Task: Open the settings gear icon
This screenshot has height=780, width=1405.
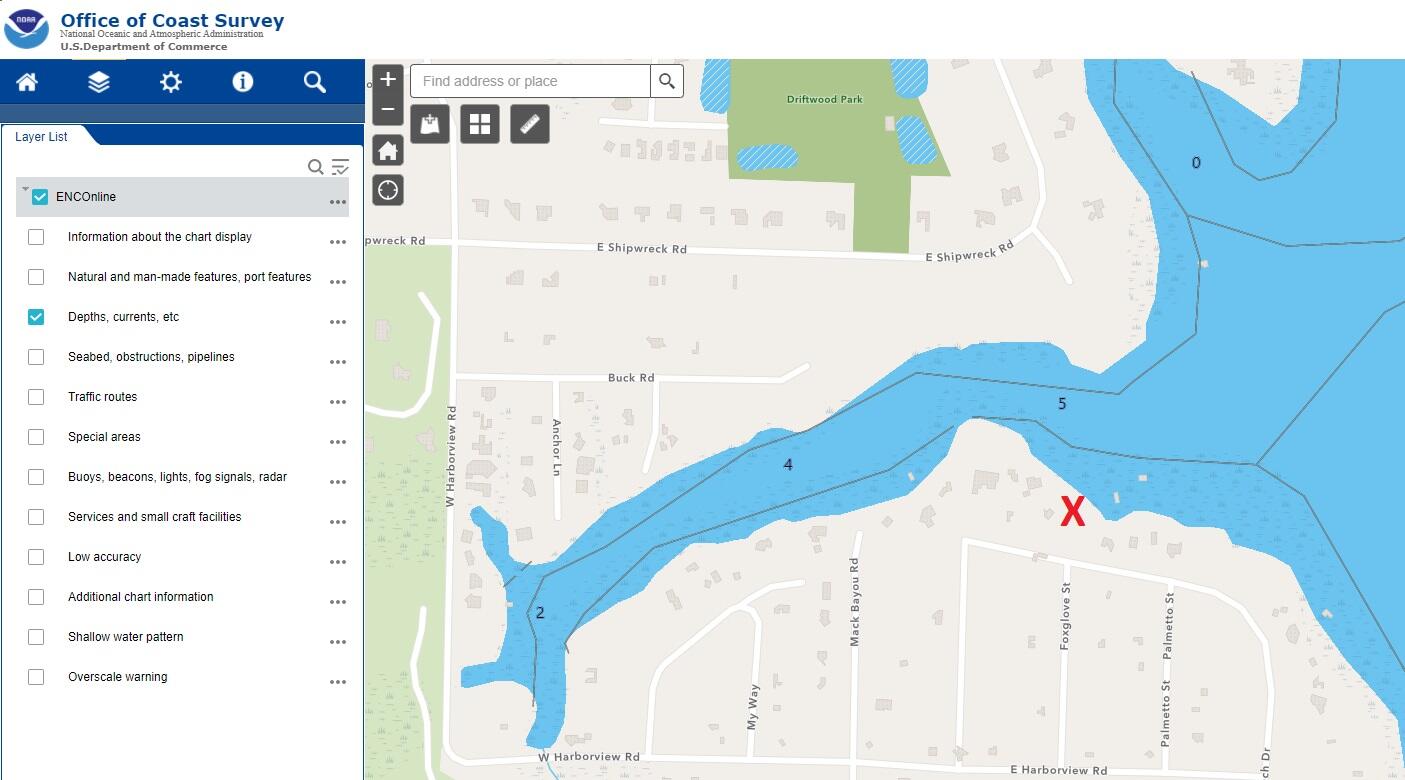Action: [x=171, y=82]
